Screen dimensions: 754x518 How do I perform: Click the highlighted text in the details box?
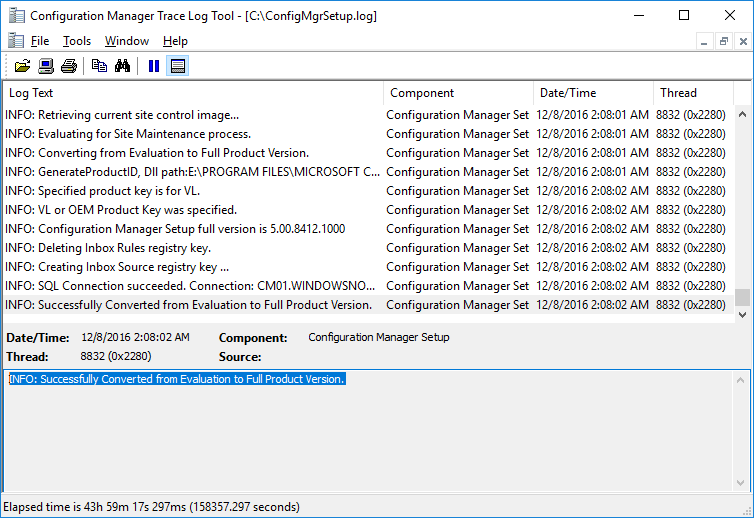(x=177, y=379)
